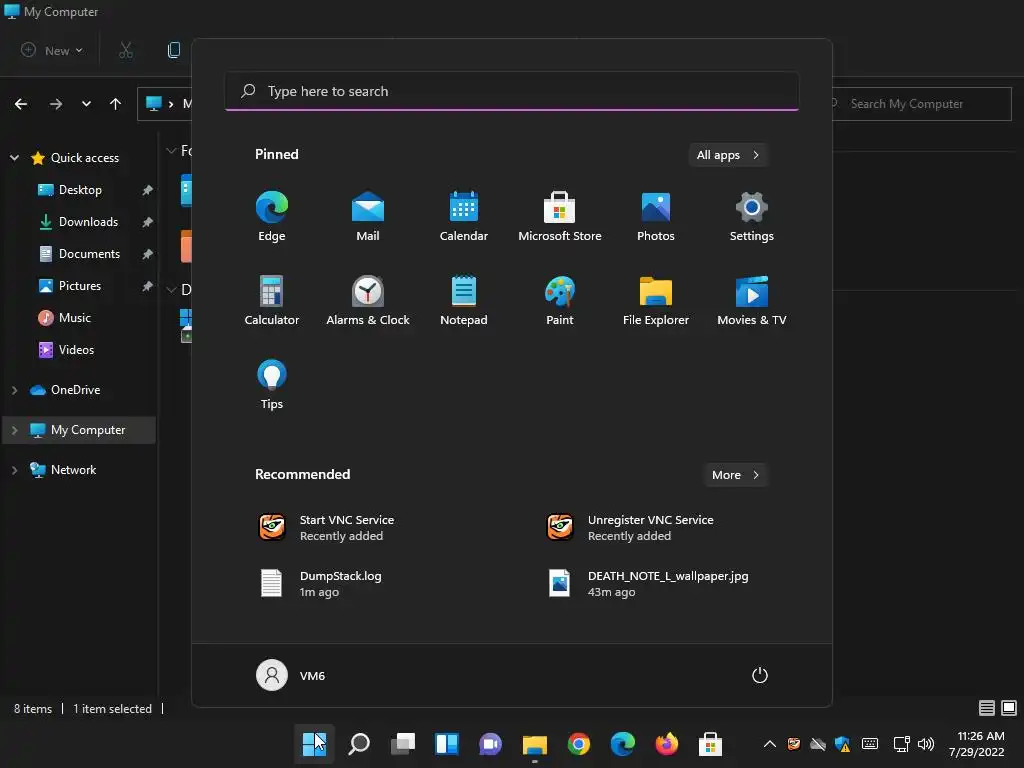Screen dimensions: 1024x768
Task: Launch Movies & TV
Action: (752, 300)
